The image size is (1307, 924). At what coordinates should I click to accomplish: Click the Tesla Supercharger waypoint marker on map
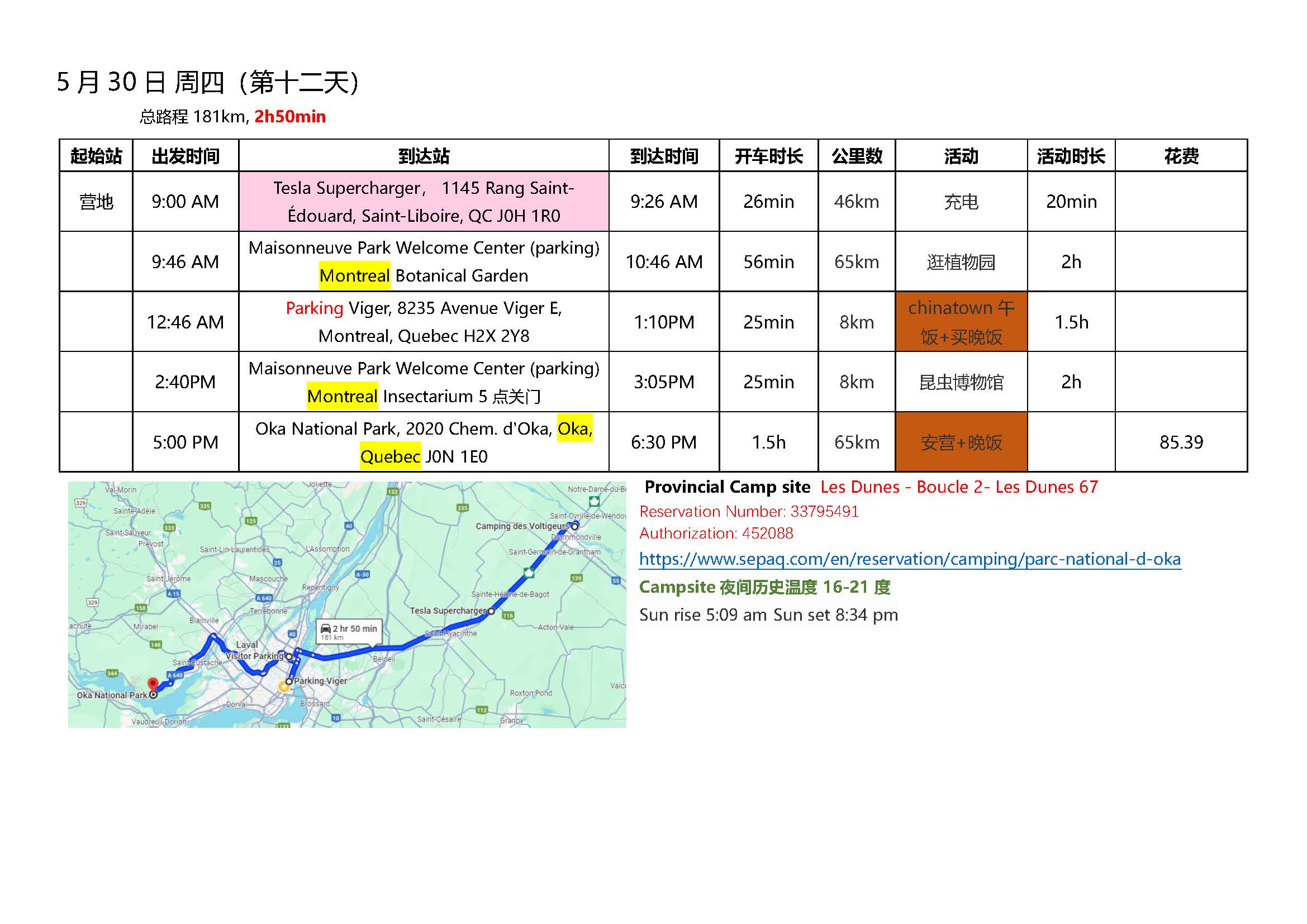(x=491, y=611)
